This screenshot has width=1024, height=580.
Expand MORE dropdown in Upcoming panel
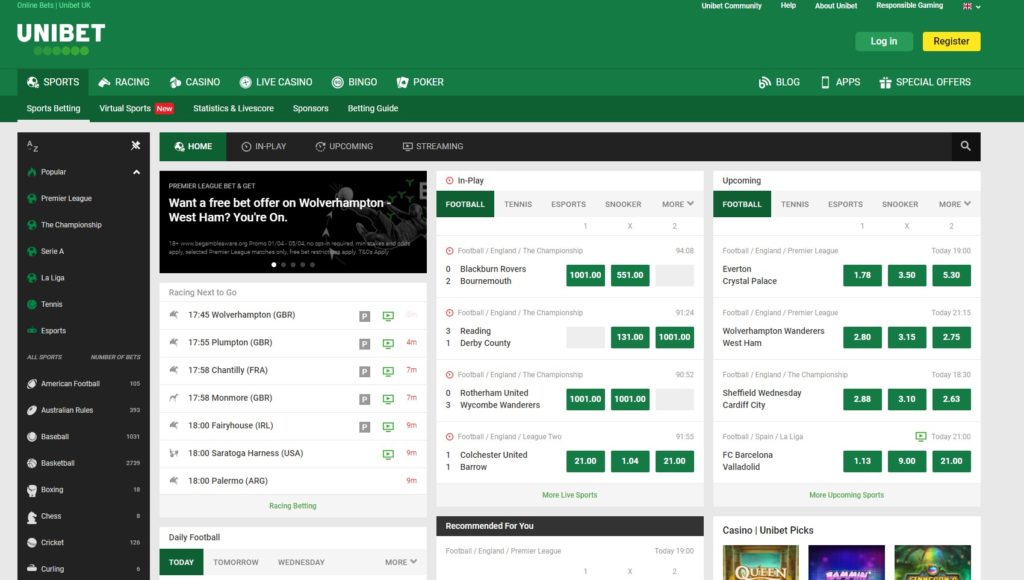tap(954, 204)
